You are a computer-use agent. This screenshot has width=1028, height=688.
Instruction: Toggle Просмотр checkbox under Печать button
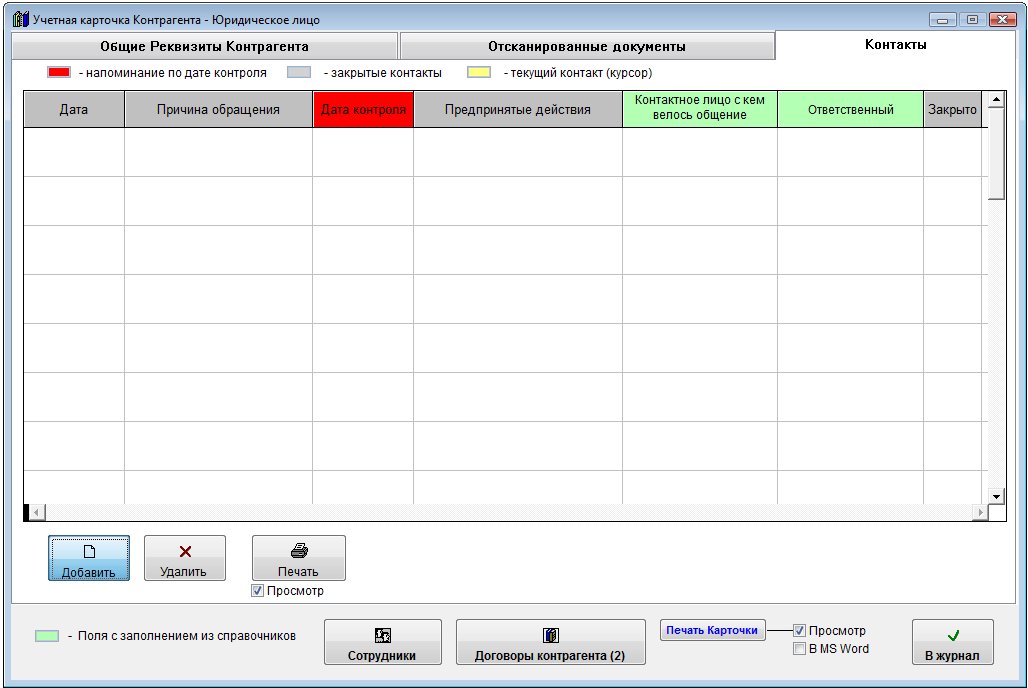tap(258, 591)
